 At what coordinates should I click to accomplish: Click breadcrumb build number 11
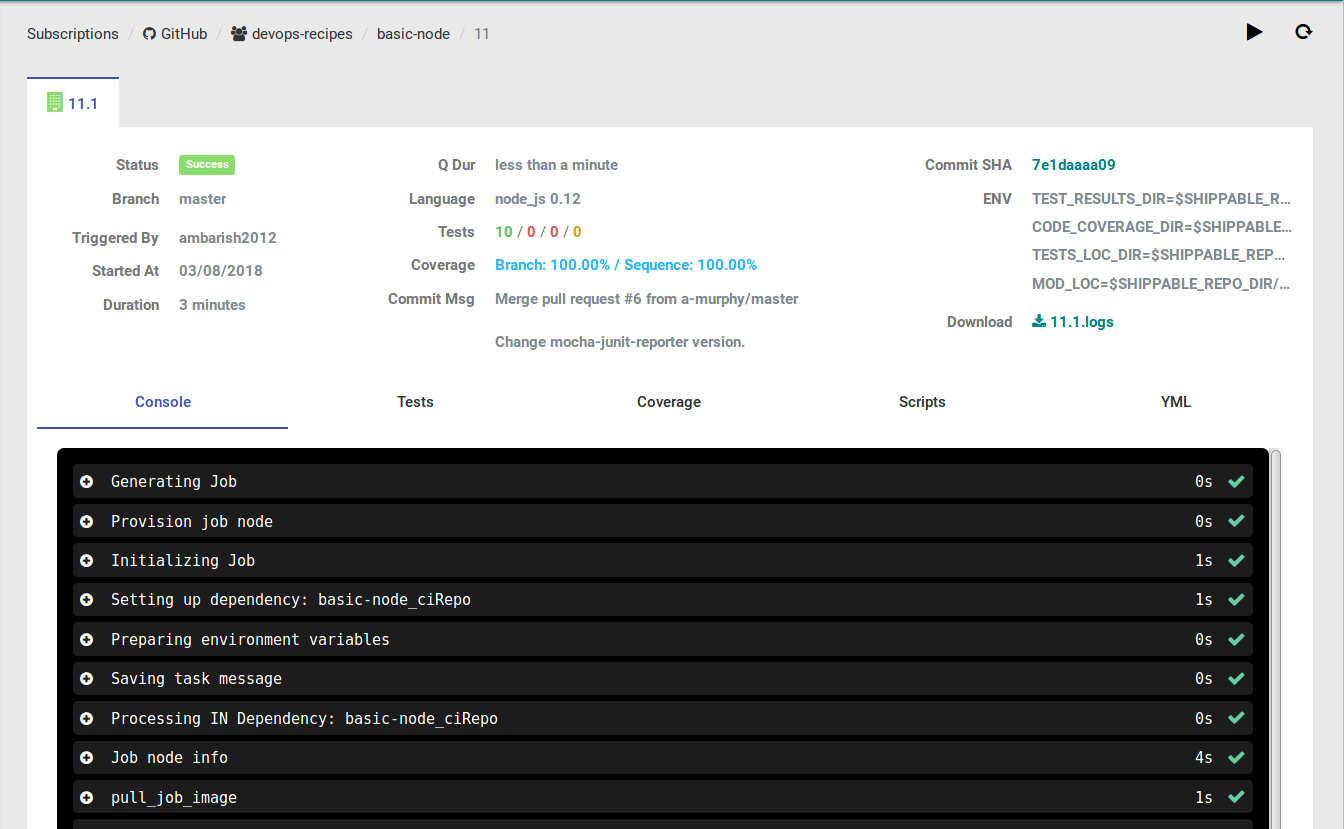coord(482,34)
